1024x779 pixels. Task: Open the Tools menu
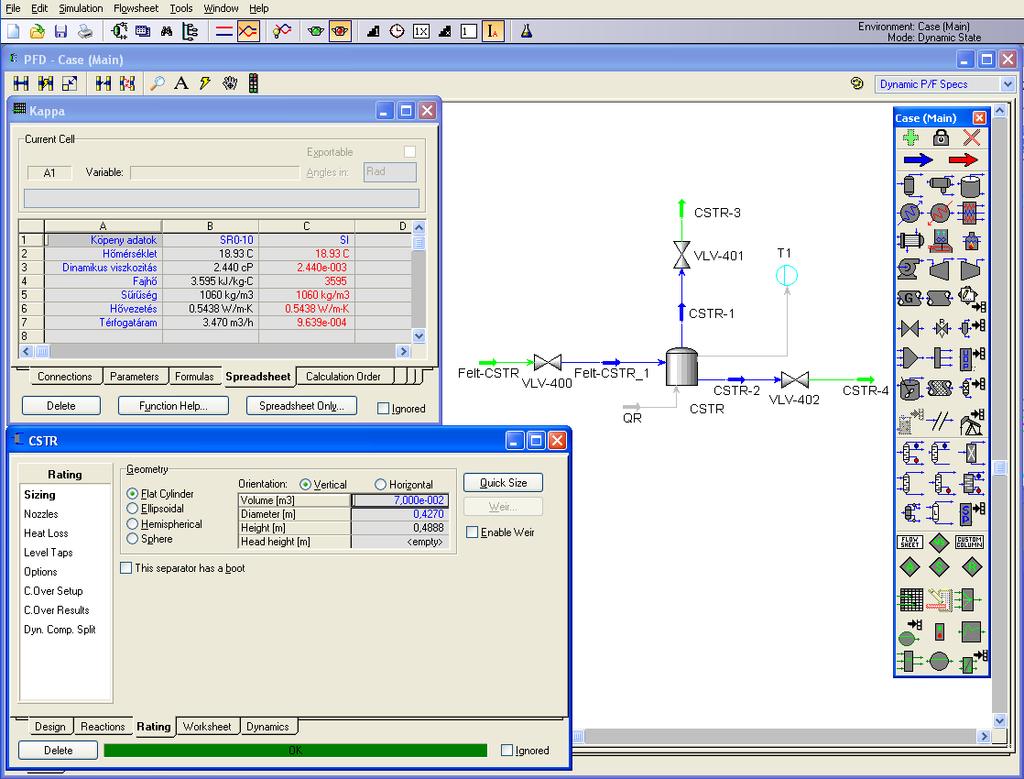(181, 8)
